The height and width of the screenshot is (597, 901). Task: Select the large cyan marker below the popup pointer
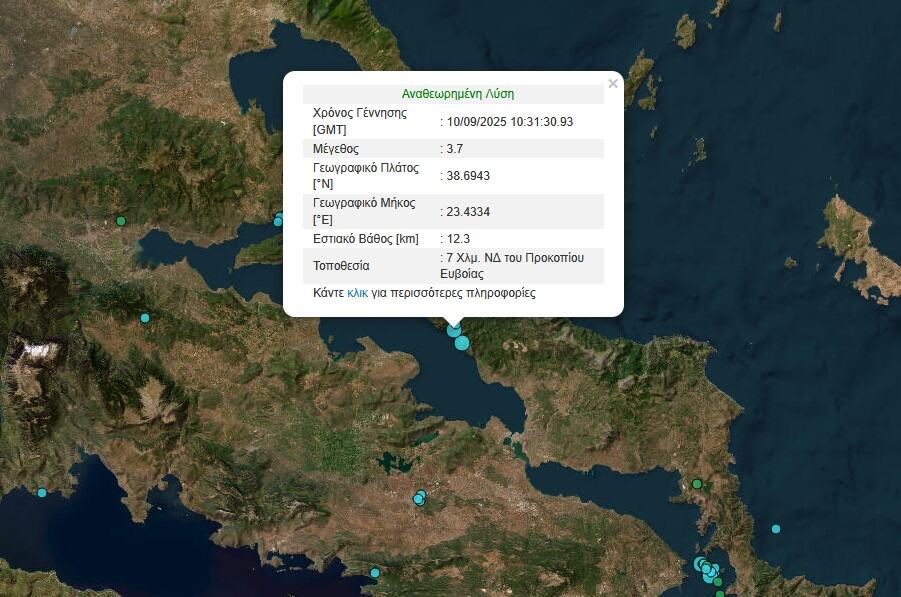point(462,343)
